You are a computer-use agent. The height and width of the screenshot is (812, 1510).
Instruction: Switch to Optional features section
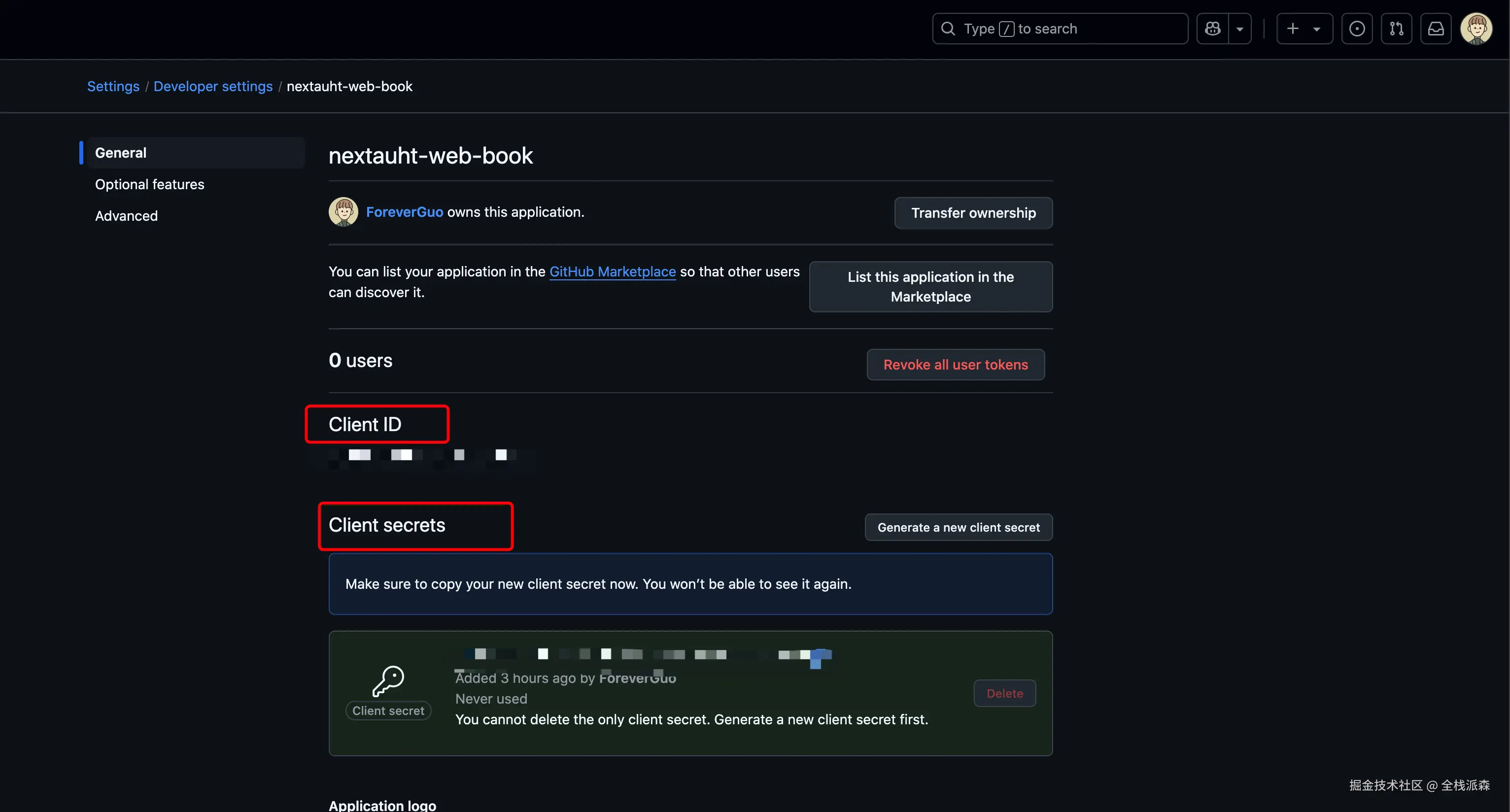point(149,185)
